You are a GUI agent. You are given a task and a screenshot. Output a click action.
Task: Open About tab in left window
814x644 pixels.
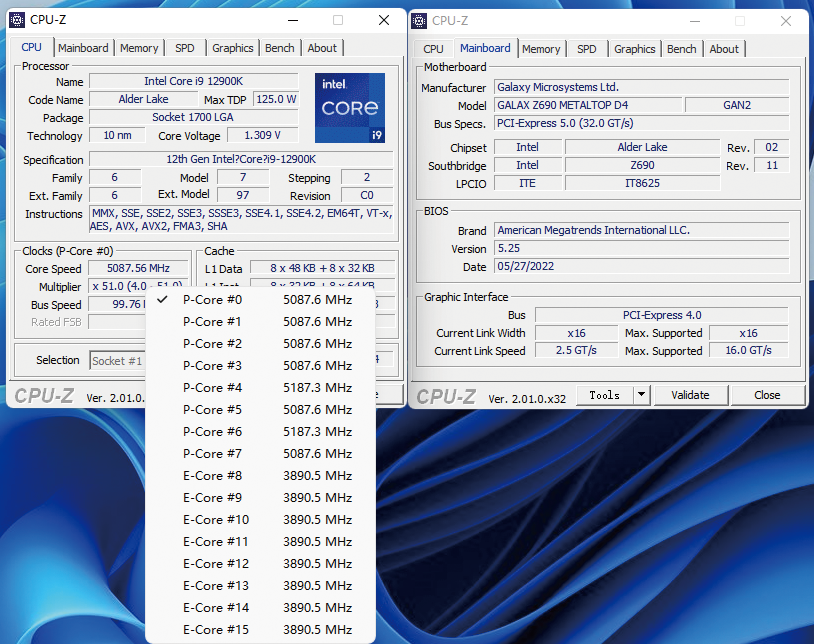[322, 48]
